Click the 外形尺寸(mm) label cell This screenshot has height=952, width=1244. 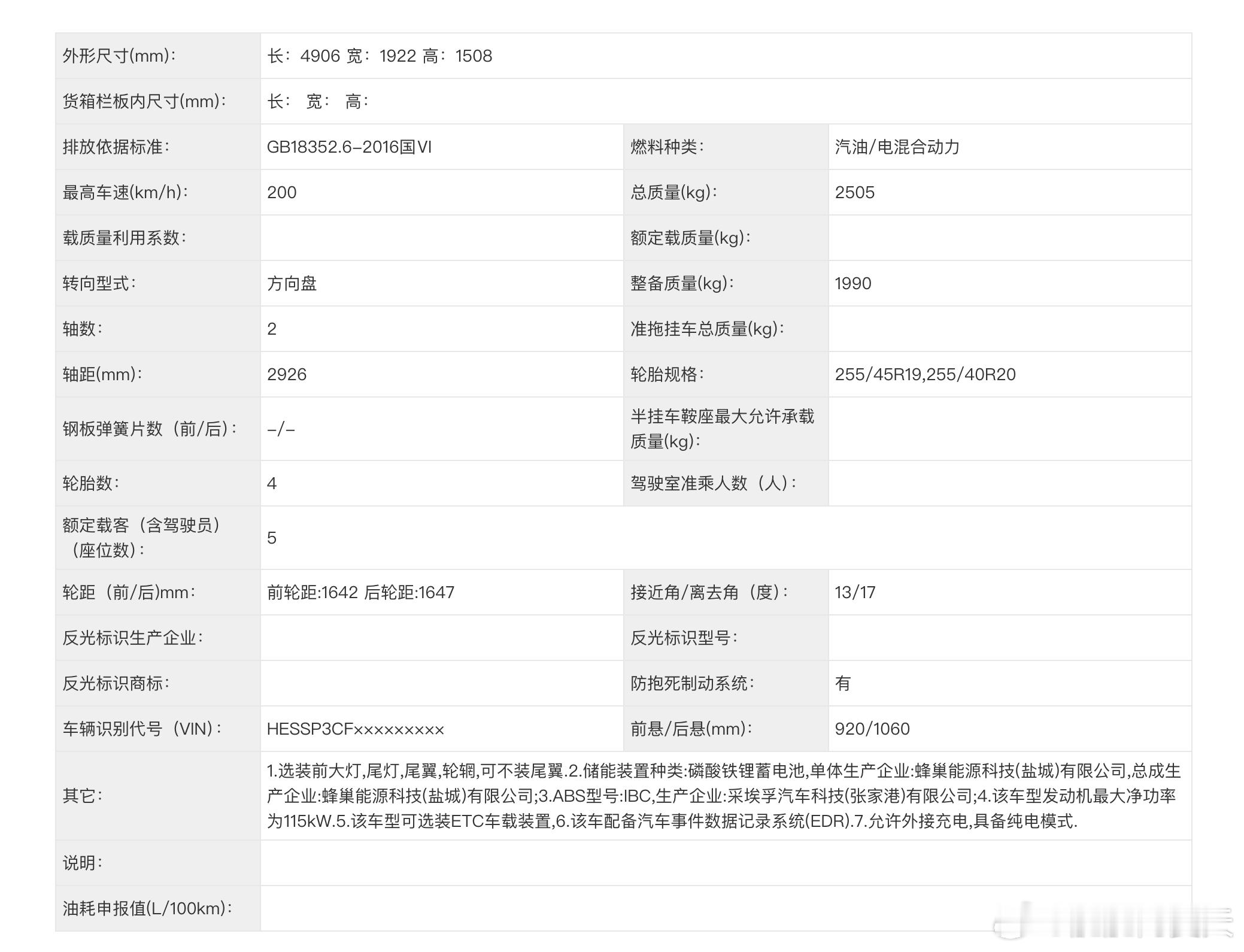(x=120, y=56)
